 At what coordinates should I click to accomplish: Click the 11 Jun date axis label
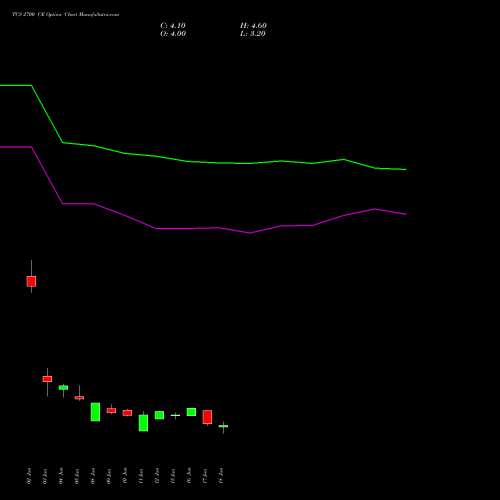(141, 476)
